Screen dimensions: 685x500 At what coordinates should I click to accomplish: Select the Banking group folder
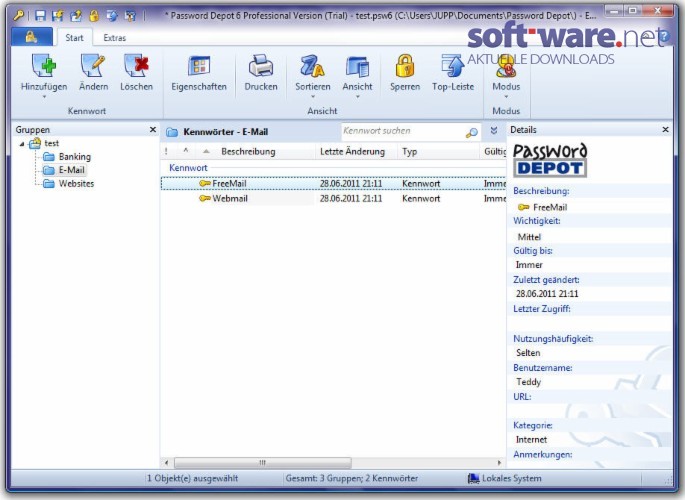point(75,157)
